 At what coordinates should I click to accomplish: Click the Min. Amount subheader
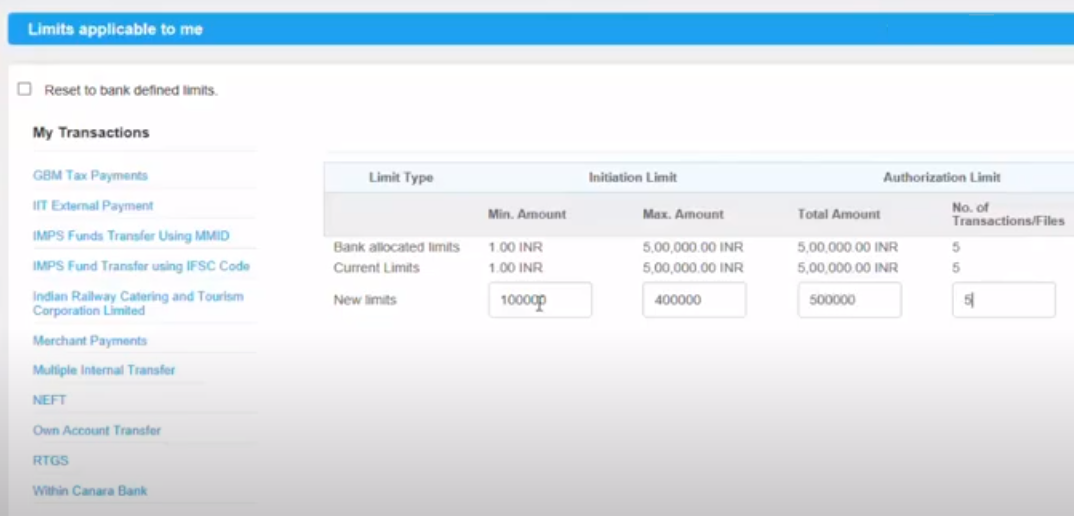[527, 214]
